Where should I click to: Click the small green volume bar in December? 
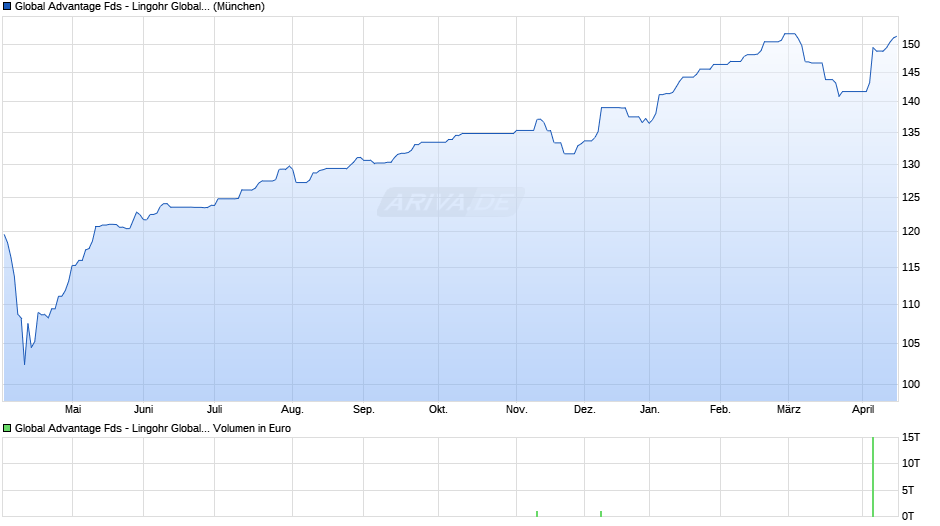click(601, 514)
